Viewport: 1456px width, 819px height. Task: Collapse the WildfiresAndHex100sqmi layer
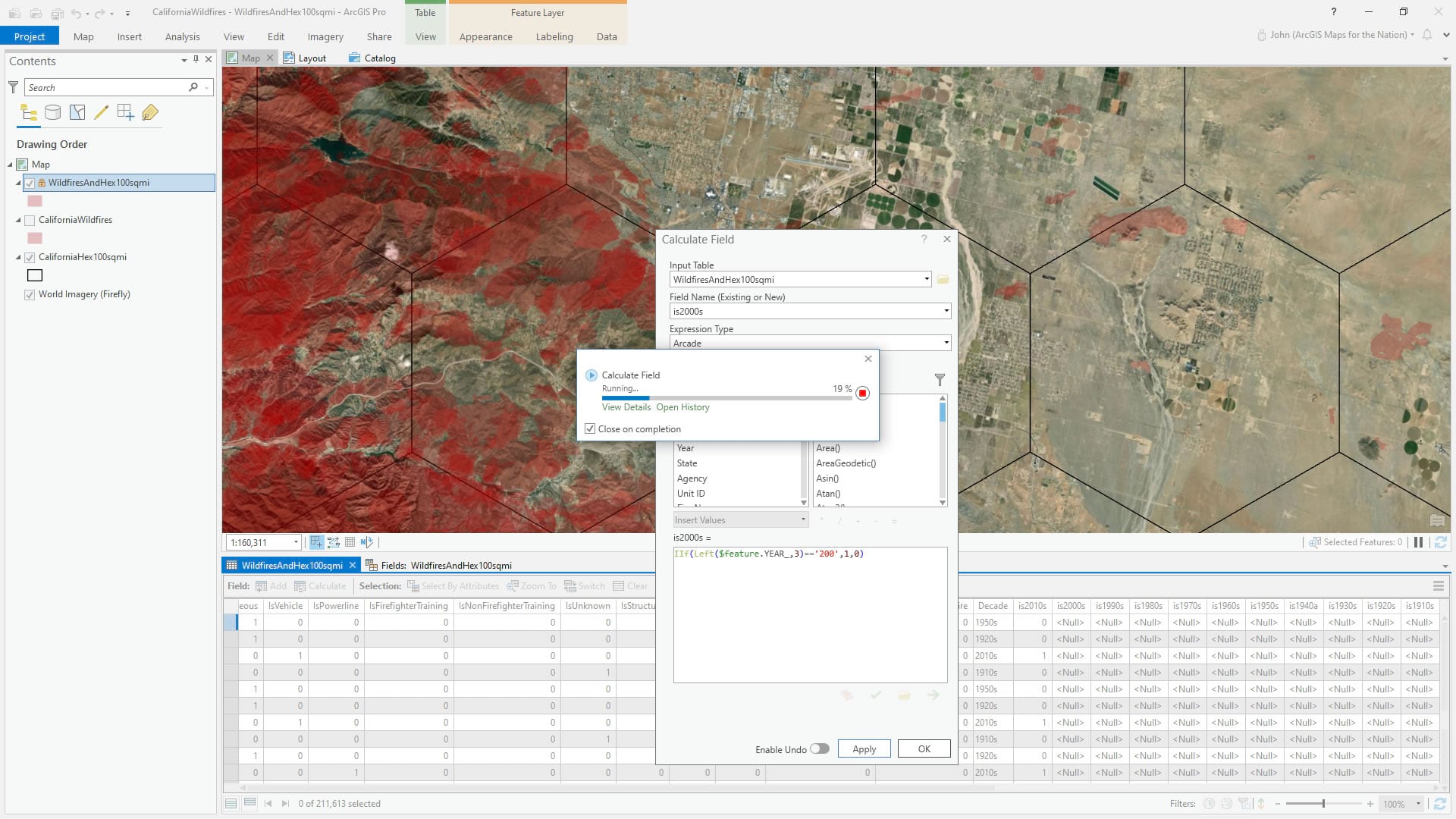click(x=18, y=183)
